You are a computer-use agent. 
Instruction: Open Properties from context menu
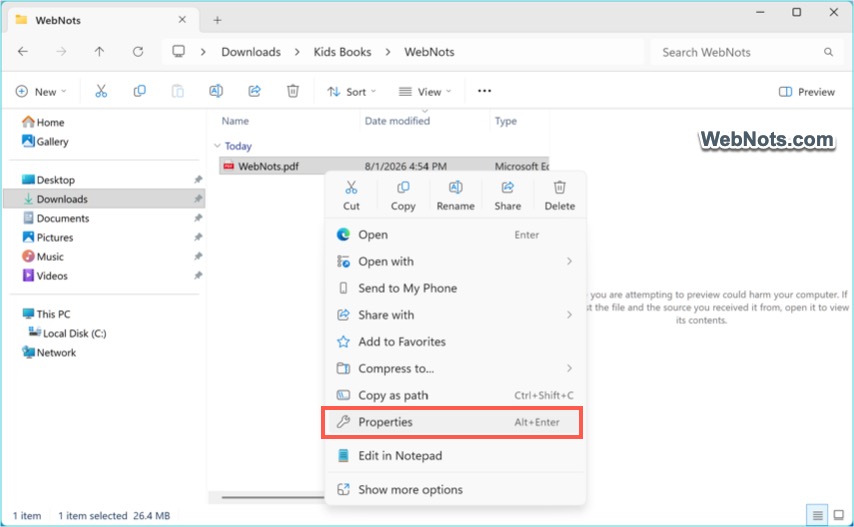coord(453,422)
